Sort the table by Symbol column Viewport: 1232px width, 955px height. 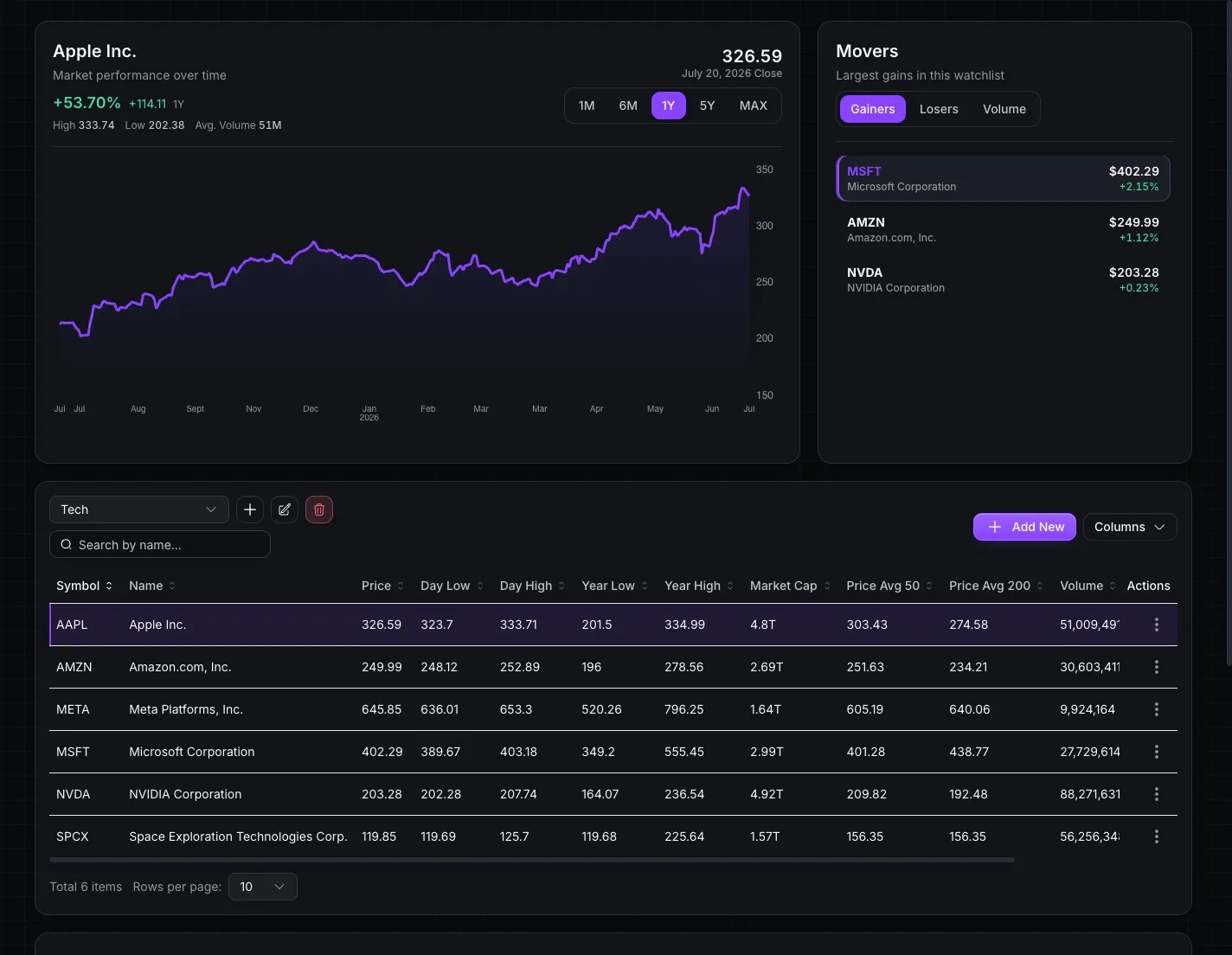click(x=84, y=586)
